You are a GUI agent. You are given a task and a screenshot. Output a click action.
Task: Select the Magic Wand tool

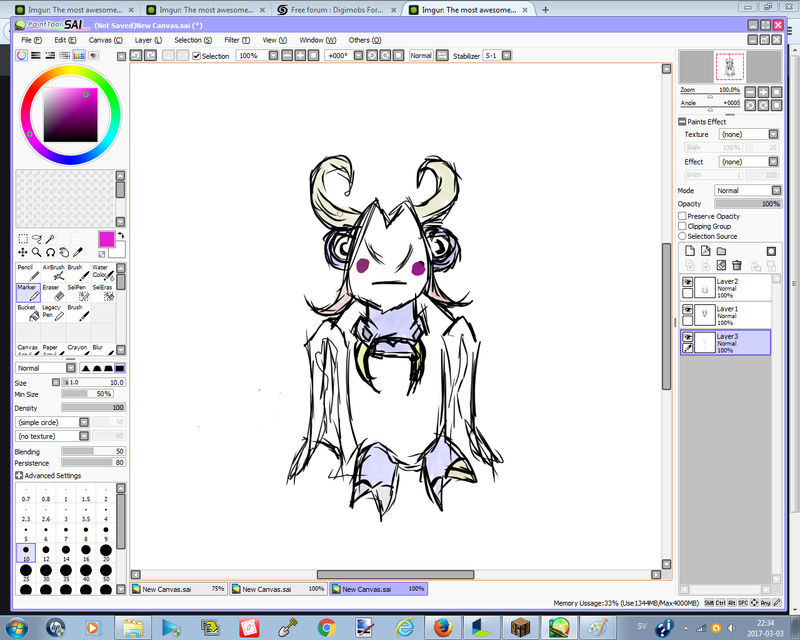(x=50, y=239)
